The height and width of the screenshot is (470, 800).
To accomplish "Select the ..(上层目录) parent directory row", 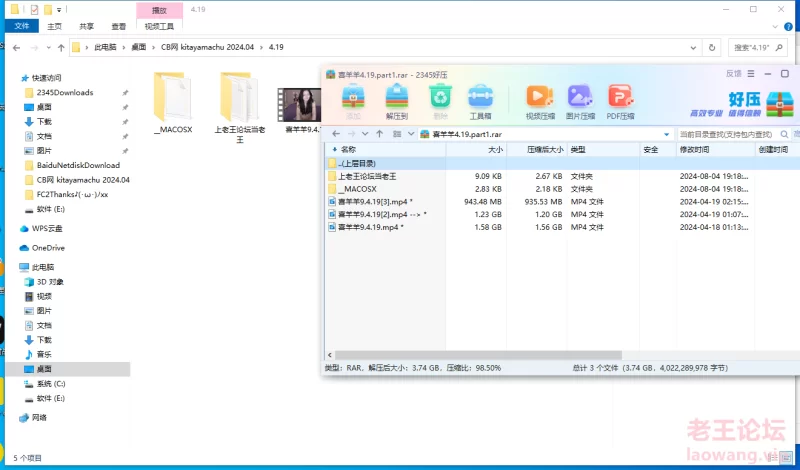I will click(563, 163).
